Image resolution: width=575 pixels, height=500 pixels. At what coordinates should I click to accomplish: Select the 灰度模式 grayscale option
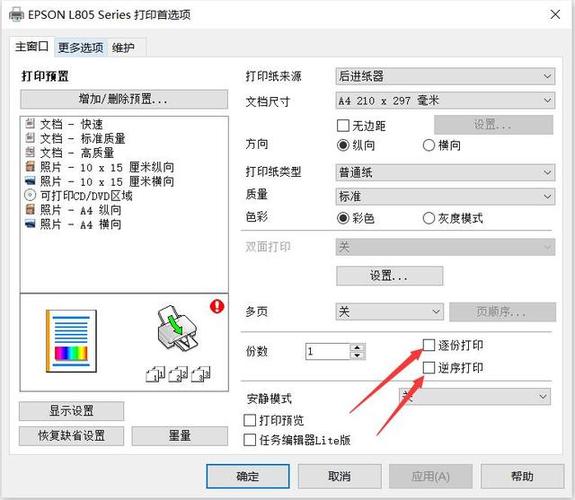tap(429, 218)
